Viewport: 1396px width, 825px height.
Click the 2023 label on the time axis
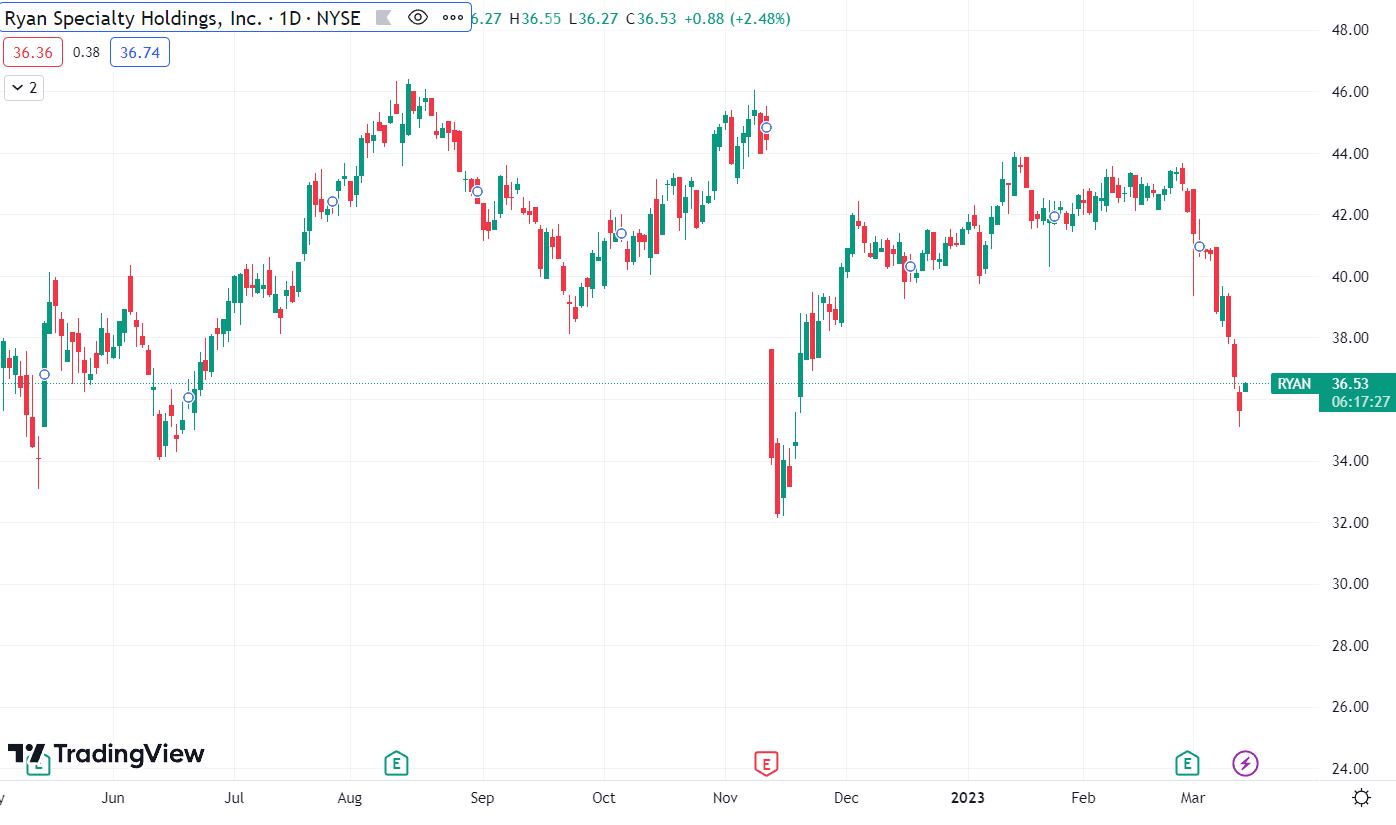coord(967,798)
